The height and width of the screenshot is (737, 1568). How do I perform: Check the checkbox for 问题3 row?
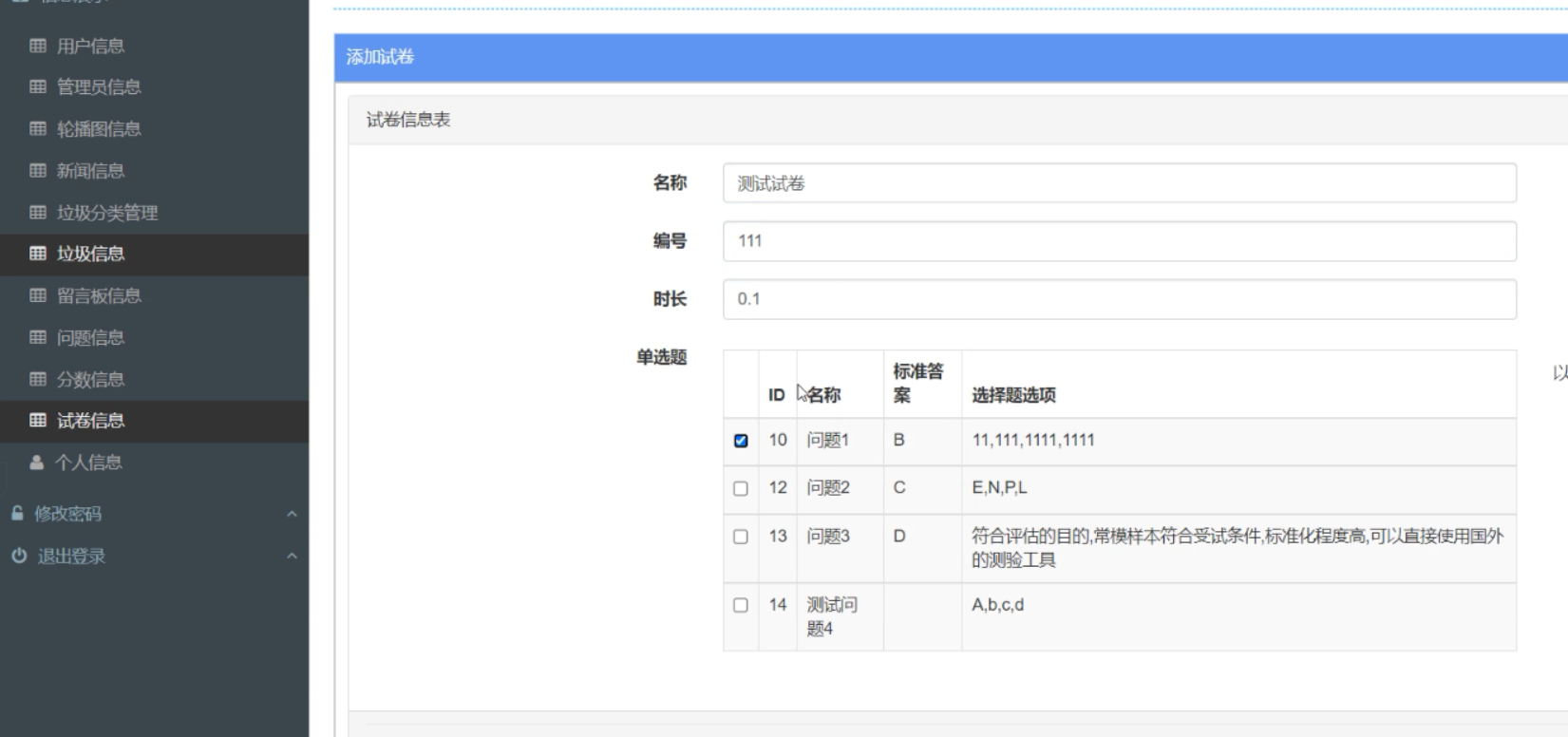pyautogui.click(x=741, y=537)
